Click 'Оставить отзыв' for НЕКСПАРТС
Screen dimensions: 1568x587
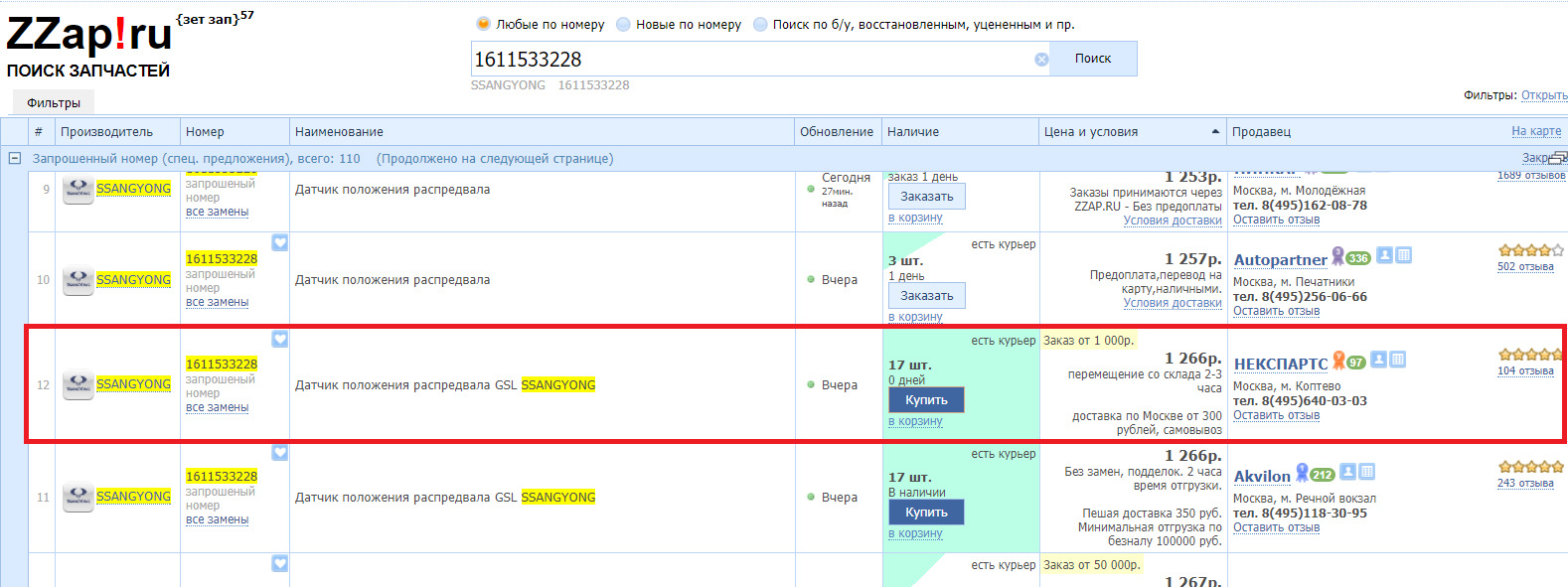(x=1276, y=415)
